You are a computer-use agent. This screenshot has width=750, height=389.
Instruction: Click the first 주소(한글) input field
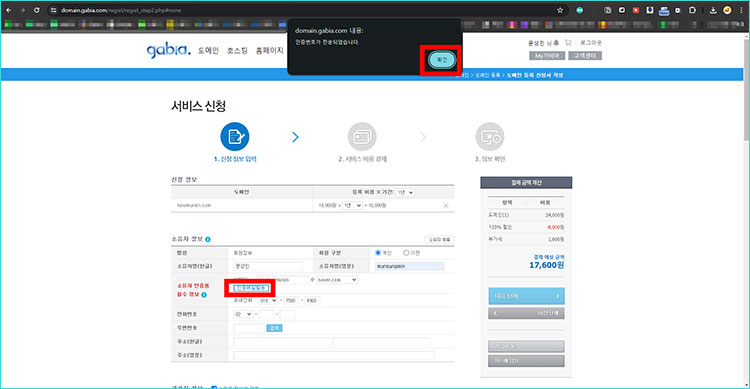(282, 342)
